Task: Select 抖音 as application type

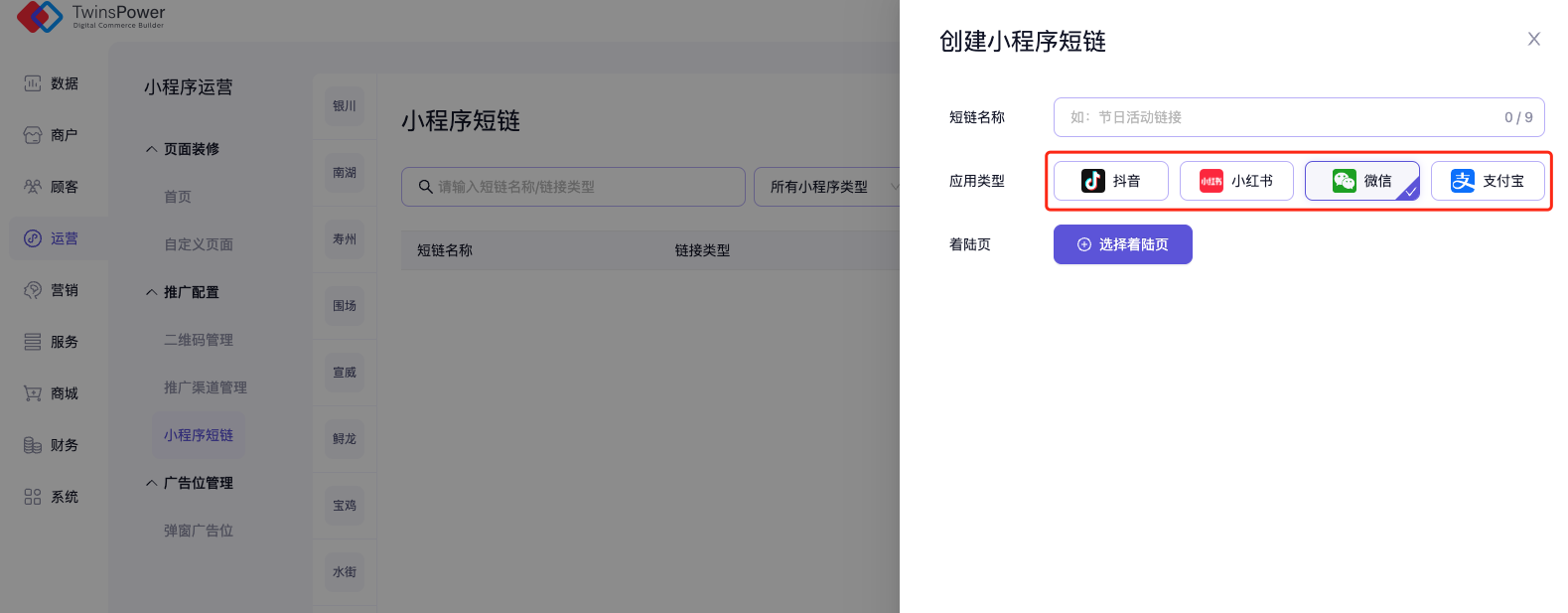Action: (x=1110, y=181)
